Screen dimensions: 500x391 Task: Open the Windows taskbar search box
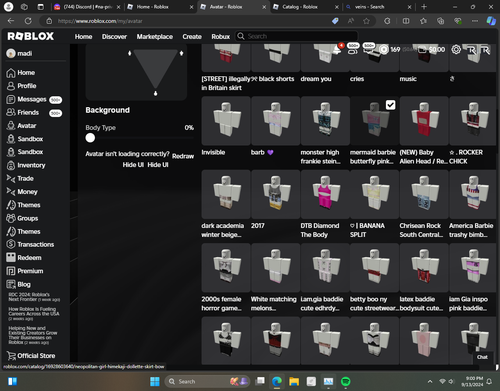tap(207, 381)
